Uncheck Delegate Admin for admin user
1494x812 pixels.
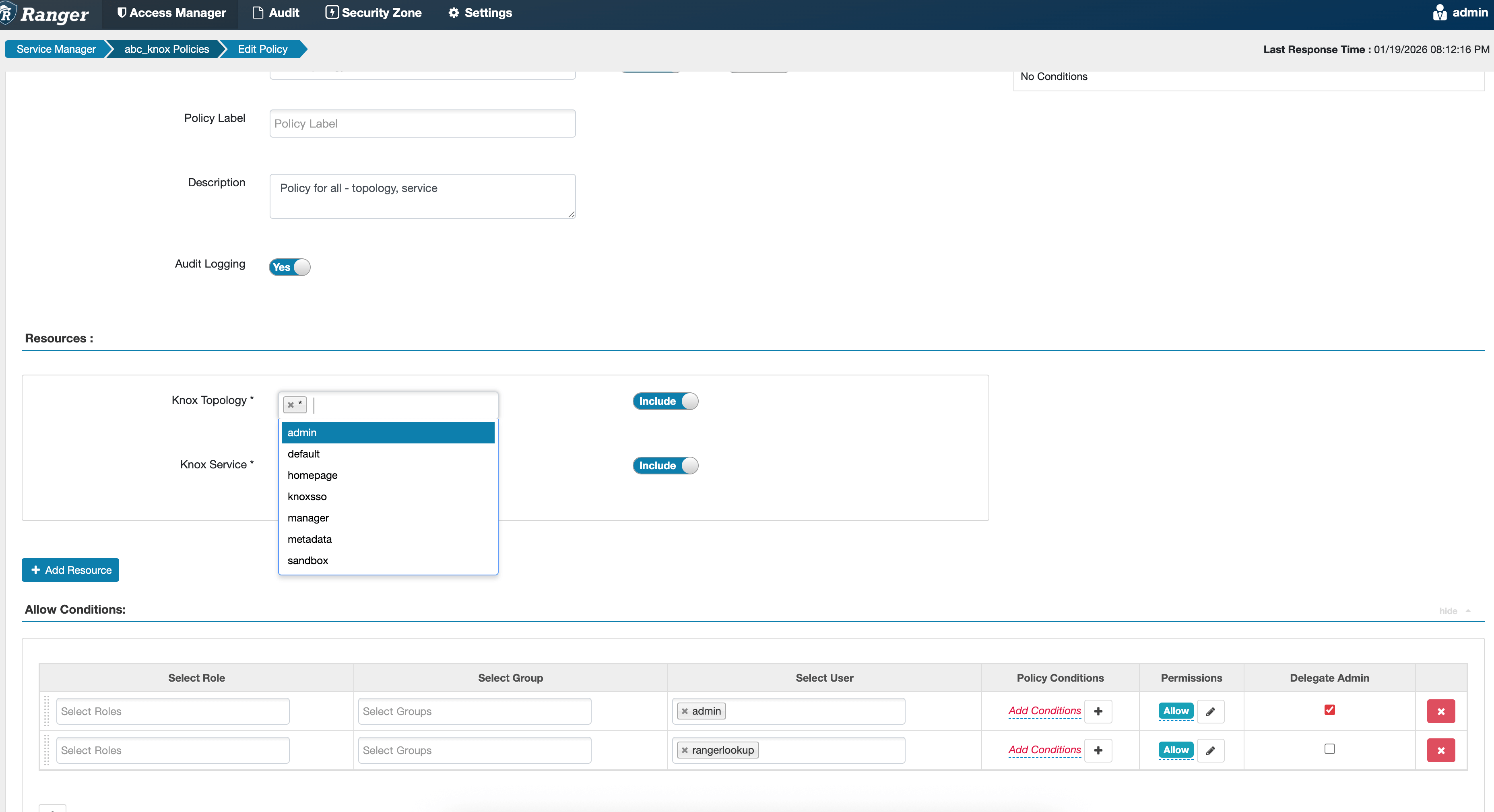pos(1329,710)
